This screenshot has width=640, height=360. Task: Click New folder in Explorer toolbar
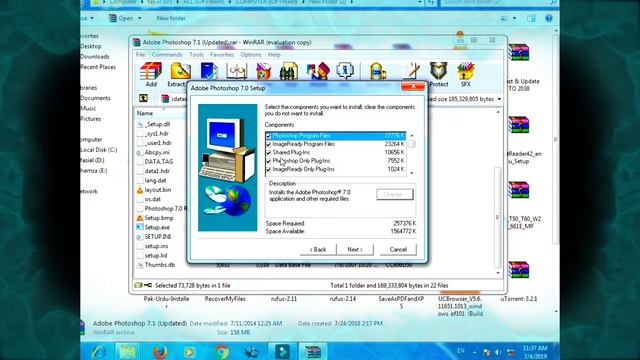(x=171, y=18)
